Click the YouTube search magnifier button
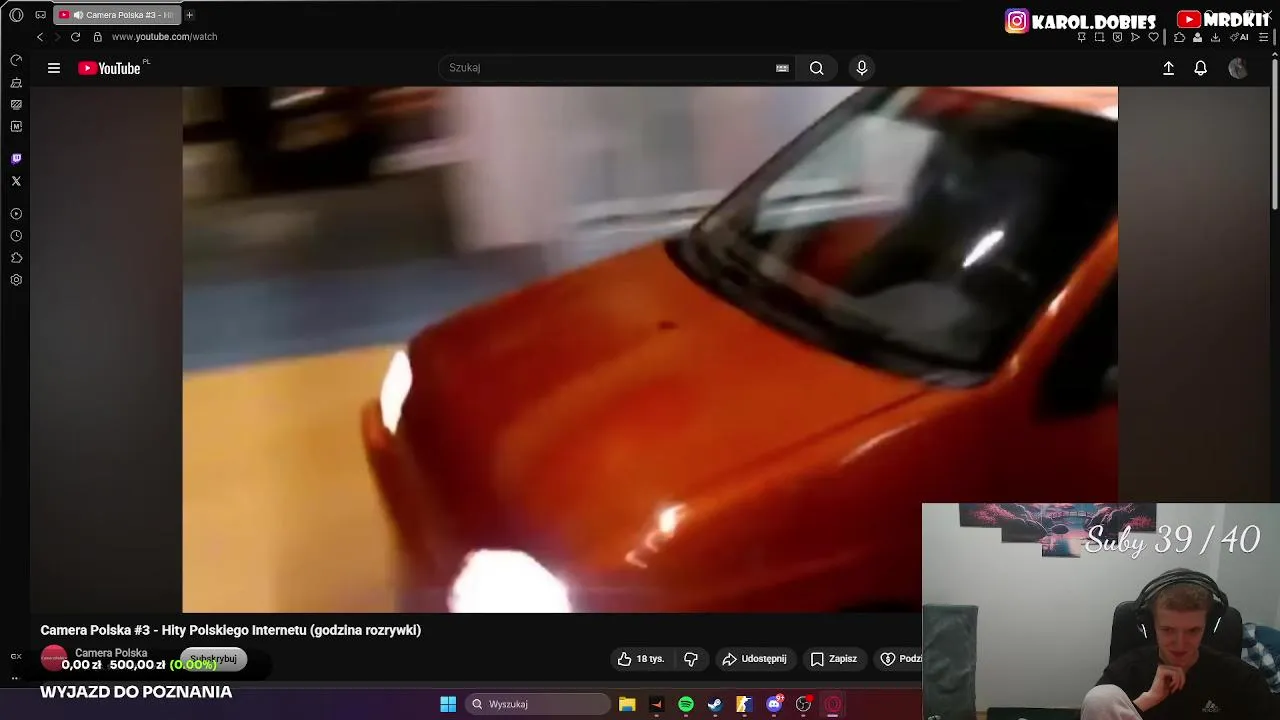The image size is (1280, 720). point(817,68)
